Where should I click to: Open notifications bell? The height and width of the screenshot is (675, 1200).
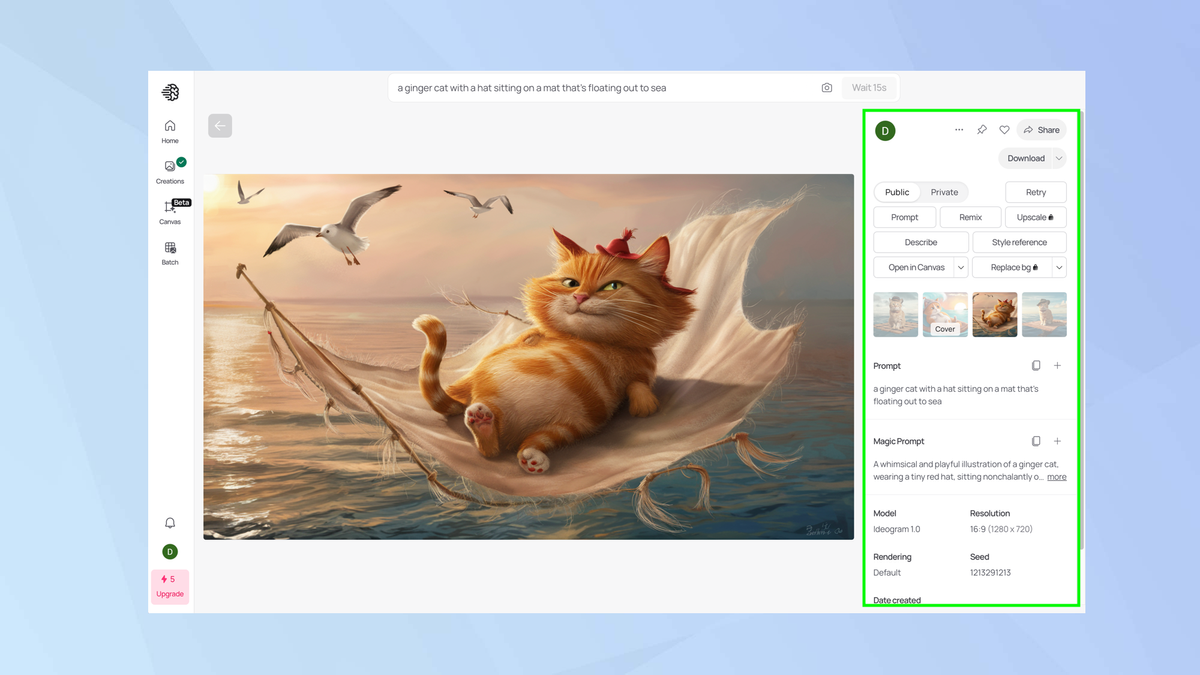click(x=170, y=523)
